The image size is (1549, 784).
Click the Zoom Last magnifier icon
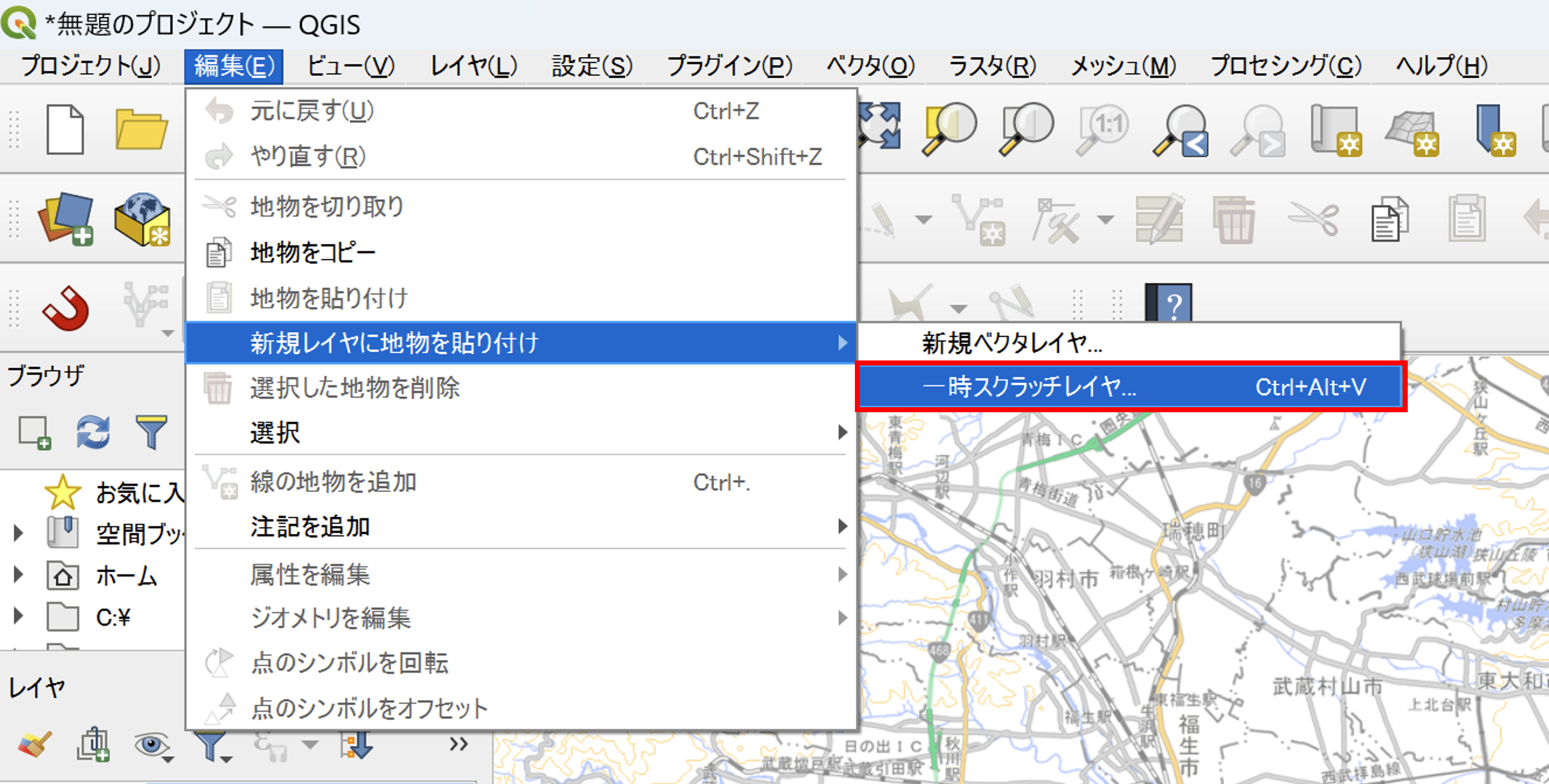[x=1181, y=130]
